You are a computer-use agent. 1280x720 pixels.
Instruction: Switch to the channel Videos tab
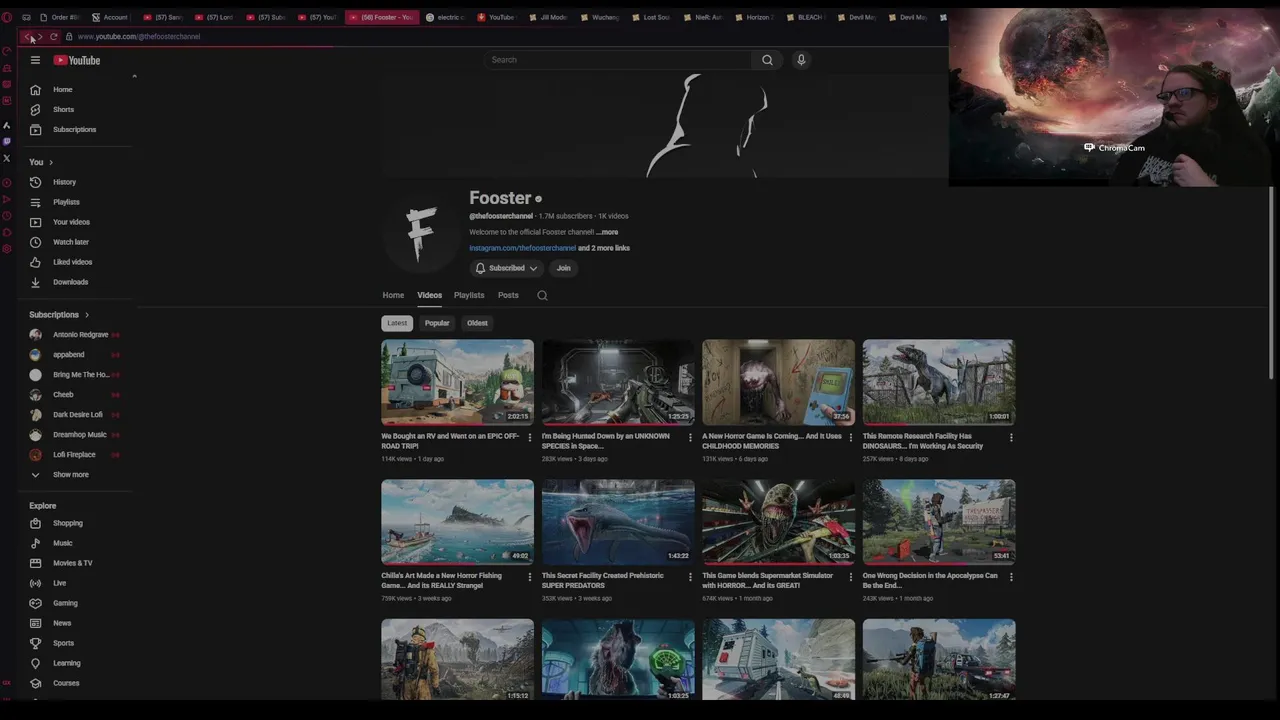click(x=429, y=295)
